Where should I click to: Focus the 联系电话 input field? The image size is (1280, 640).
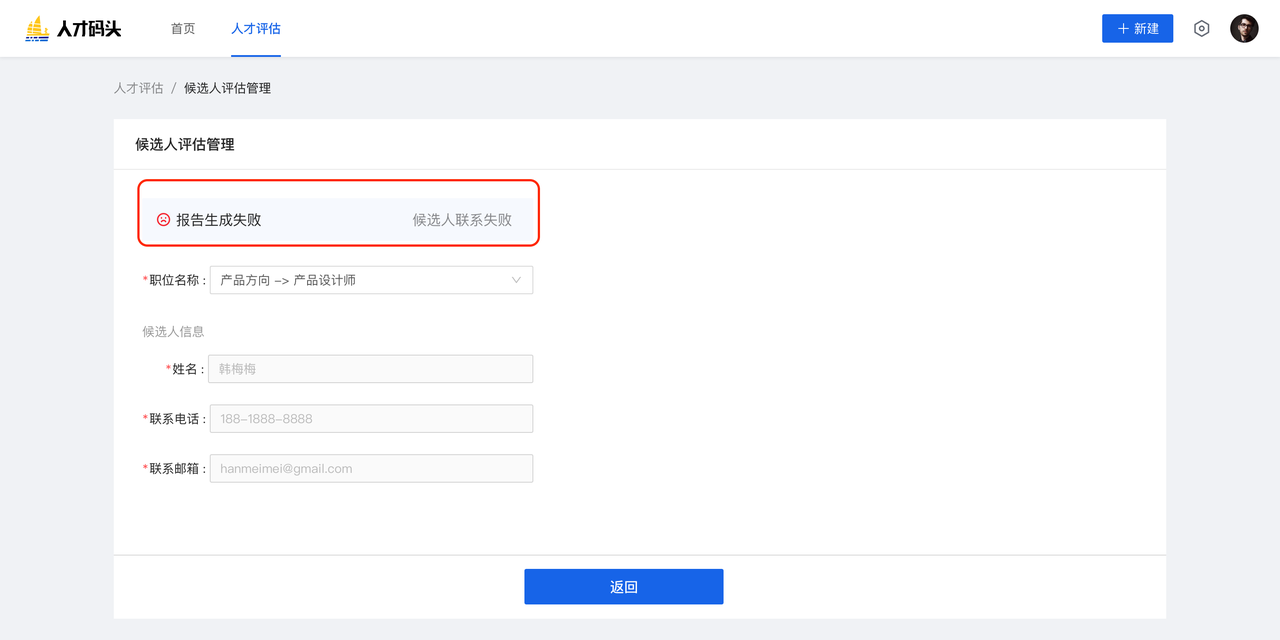[370, 419]
